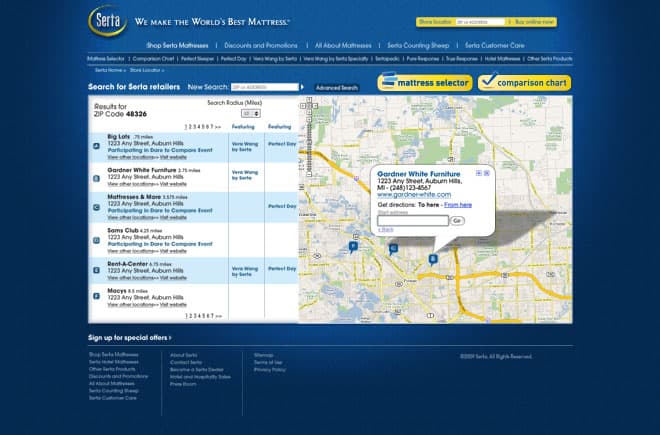Screen dimensions: 660x435
Task: Open Vera Wang by Serta submenu item
Action: point(275,59)
